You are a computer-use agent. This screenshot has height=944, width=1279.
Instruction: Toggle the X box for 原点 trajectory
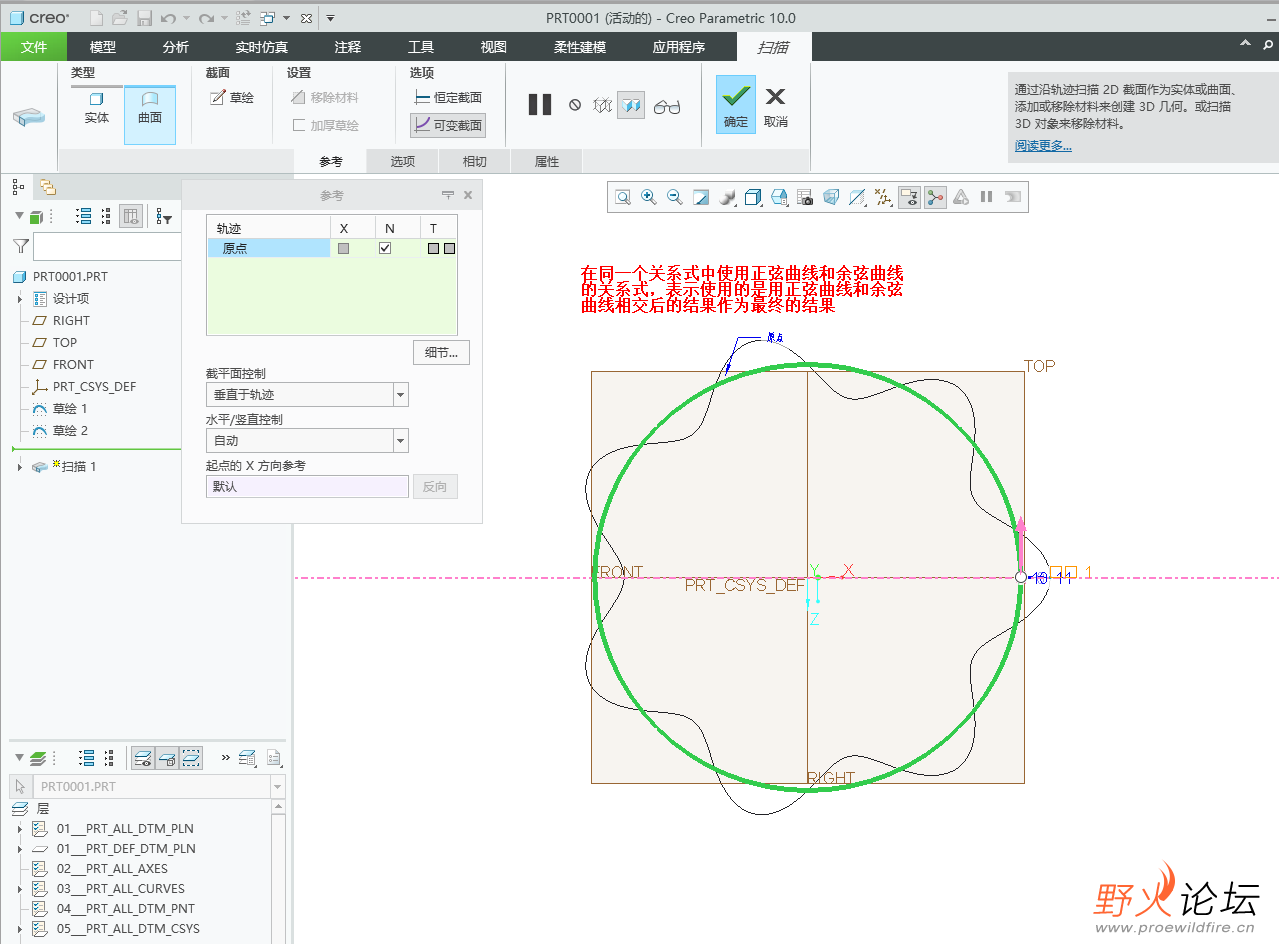(344, 248)
